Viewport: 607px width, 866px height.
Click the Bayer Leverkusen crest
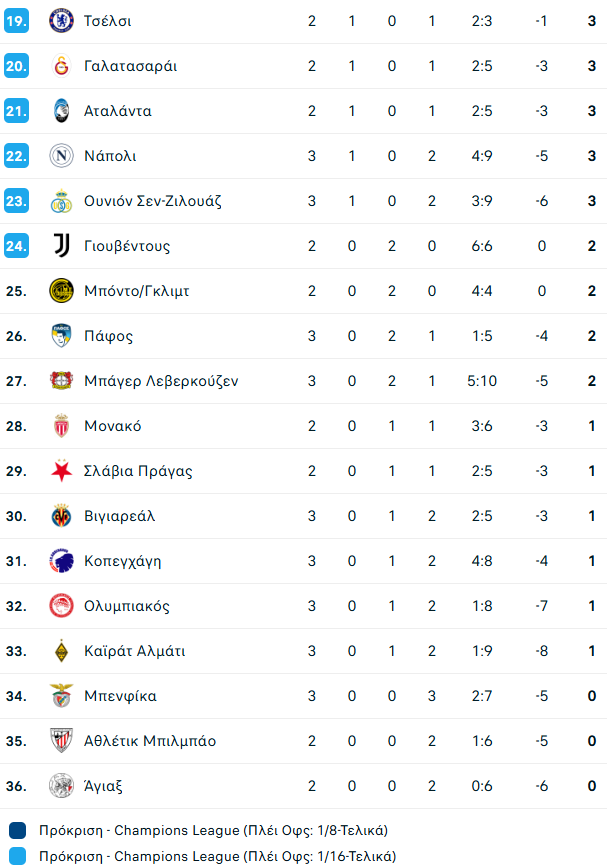click(61, 381)
